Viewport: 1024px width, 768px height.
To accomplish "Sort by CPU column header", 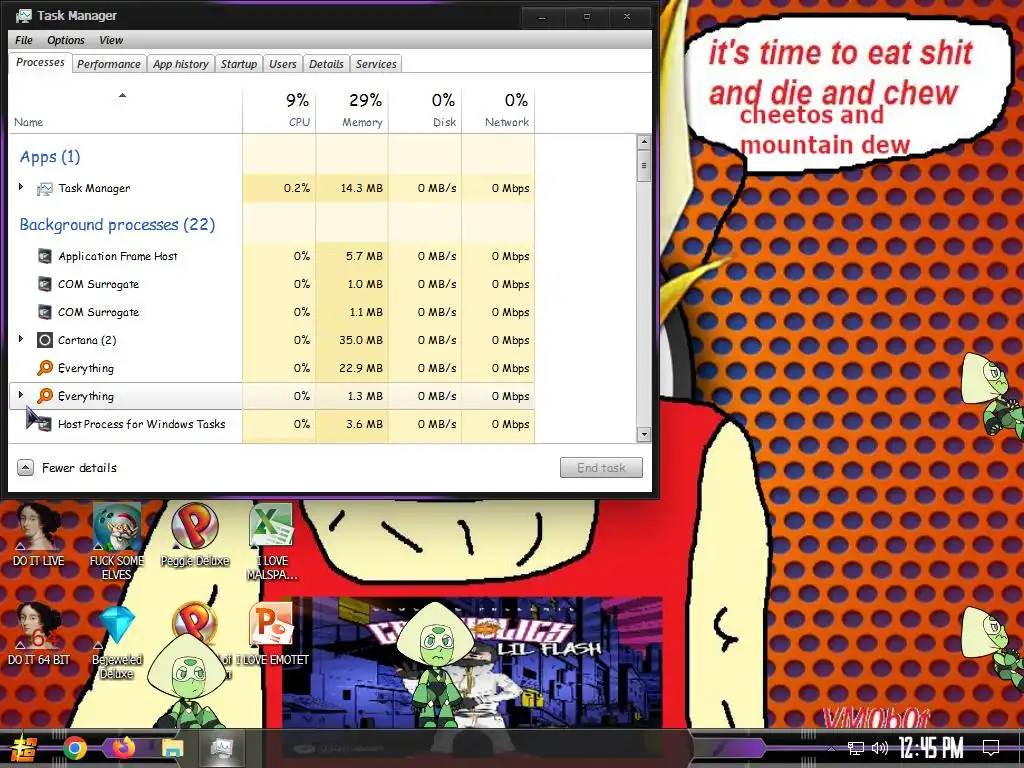I will click(279, 110).
